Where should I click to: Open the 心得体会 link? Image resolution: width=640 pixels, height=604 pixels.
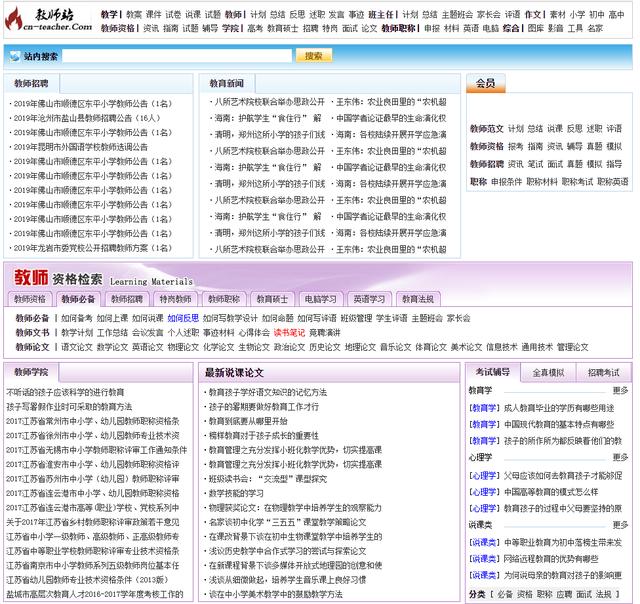pos(254,333)
